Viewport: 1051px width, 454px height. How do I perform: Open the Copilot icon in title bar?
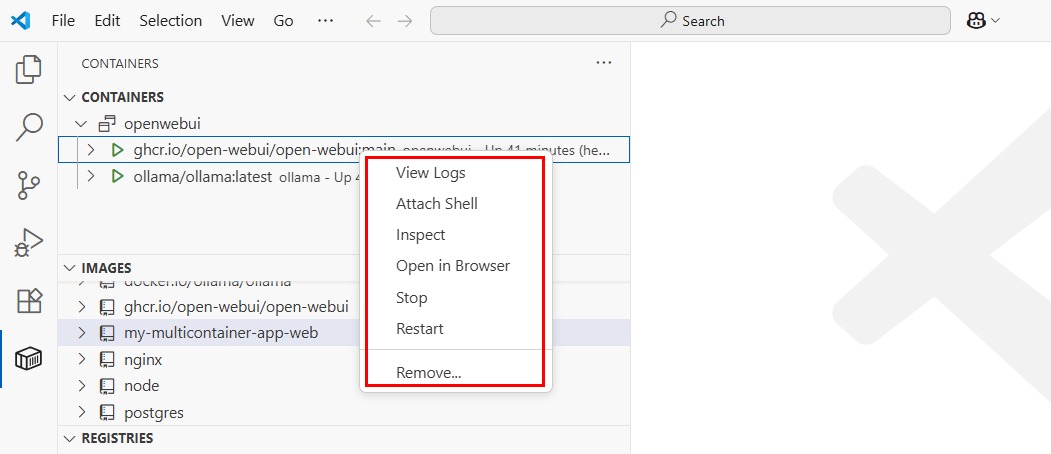[977, 20]
